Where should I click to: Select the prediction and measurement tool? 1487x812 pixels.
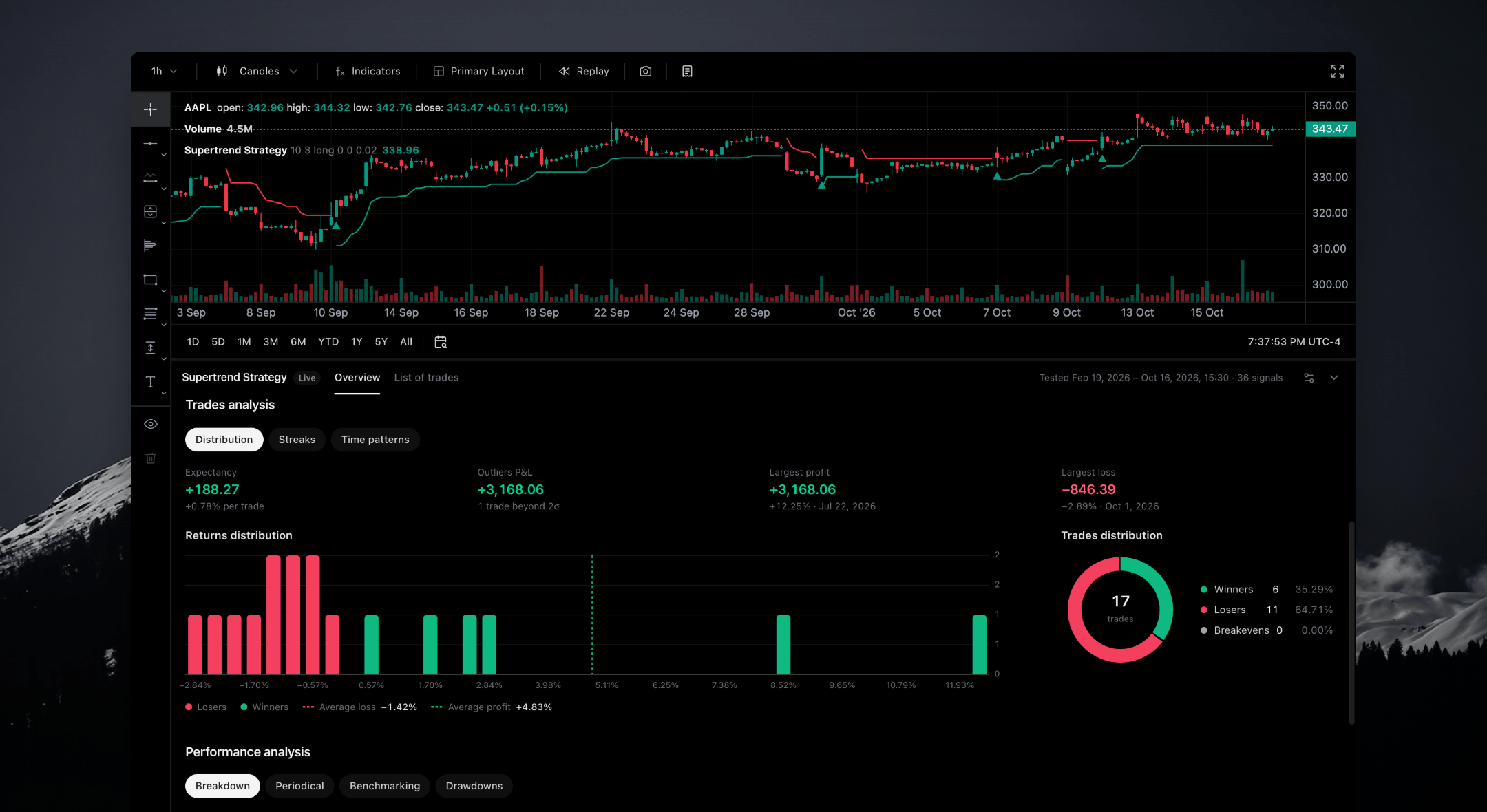150,212
